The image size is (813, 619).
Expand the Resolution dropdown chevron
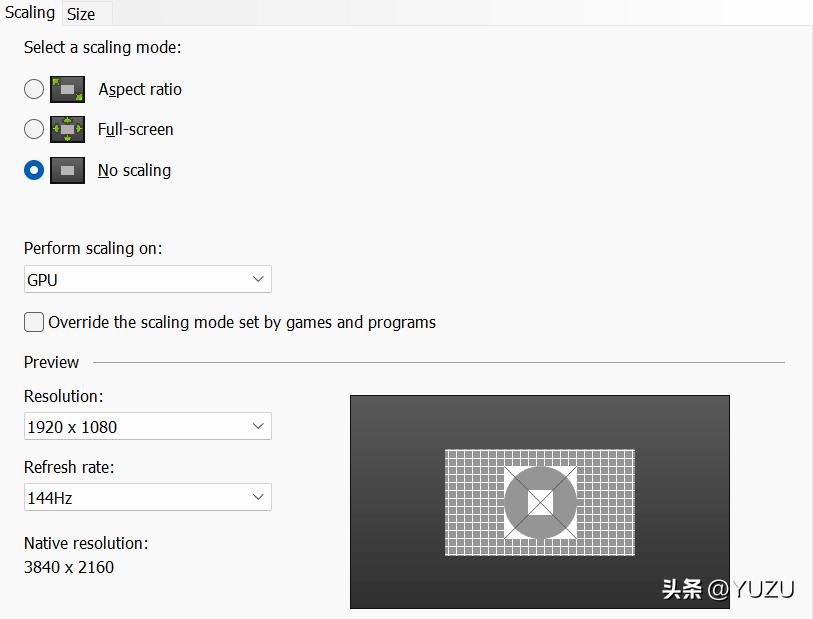(x=259, y=426)
